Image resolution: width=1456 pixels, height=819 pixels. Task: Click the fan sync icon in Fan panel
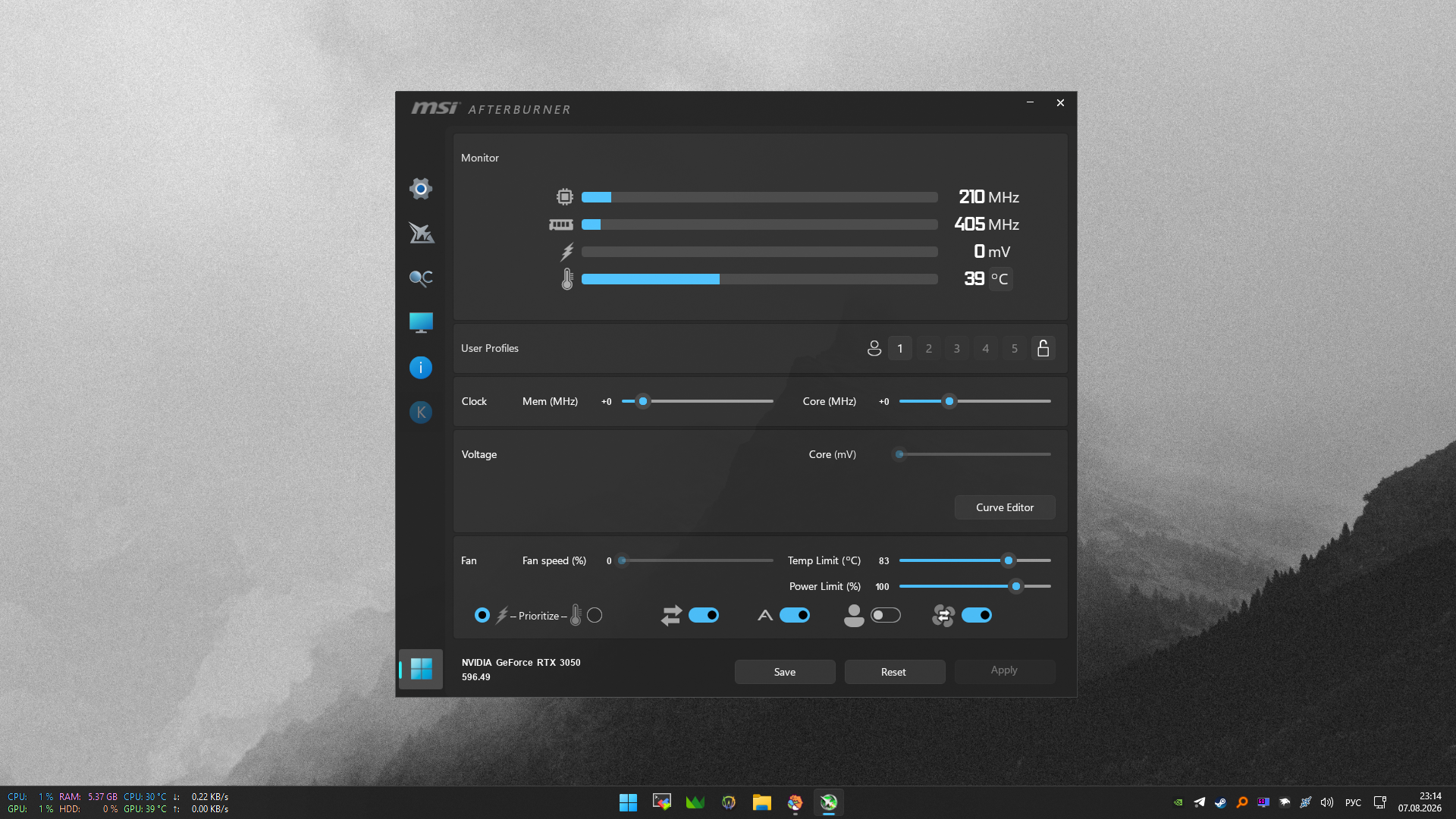[x=943, y=615]
